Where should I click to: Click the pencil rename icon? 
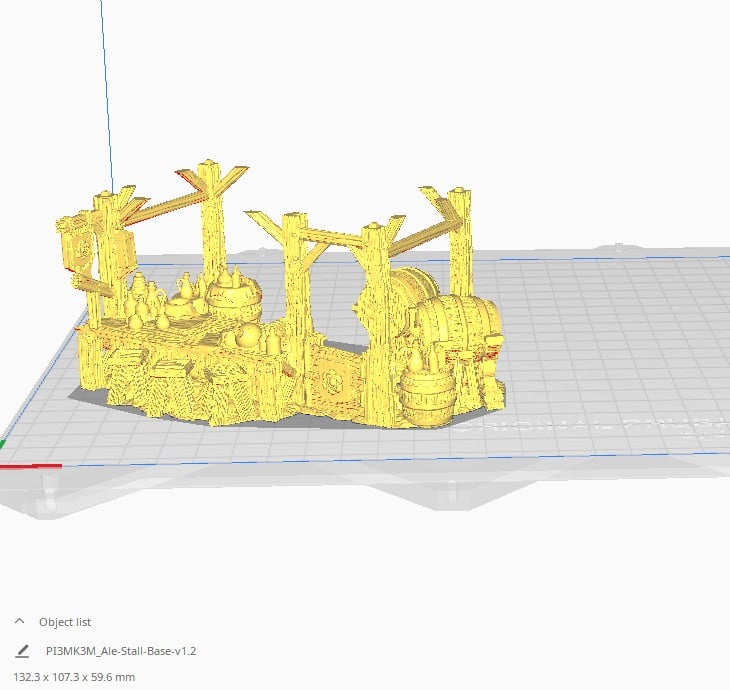[x=22, y=651]
